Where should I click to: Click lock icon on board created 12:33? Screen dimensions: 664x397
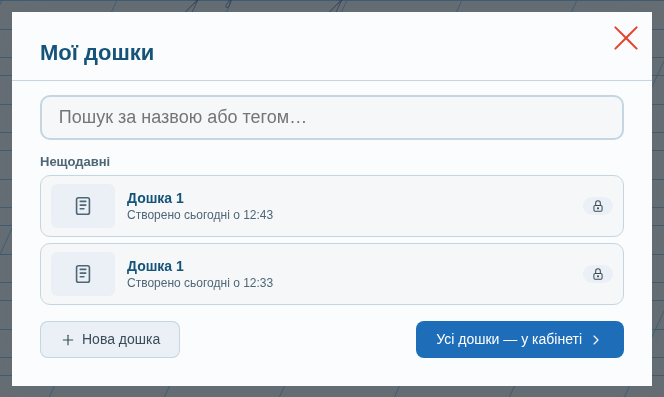[x=598, y=274]
